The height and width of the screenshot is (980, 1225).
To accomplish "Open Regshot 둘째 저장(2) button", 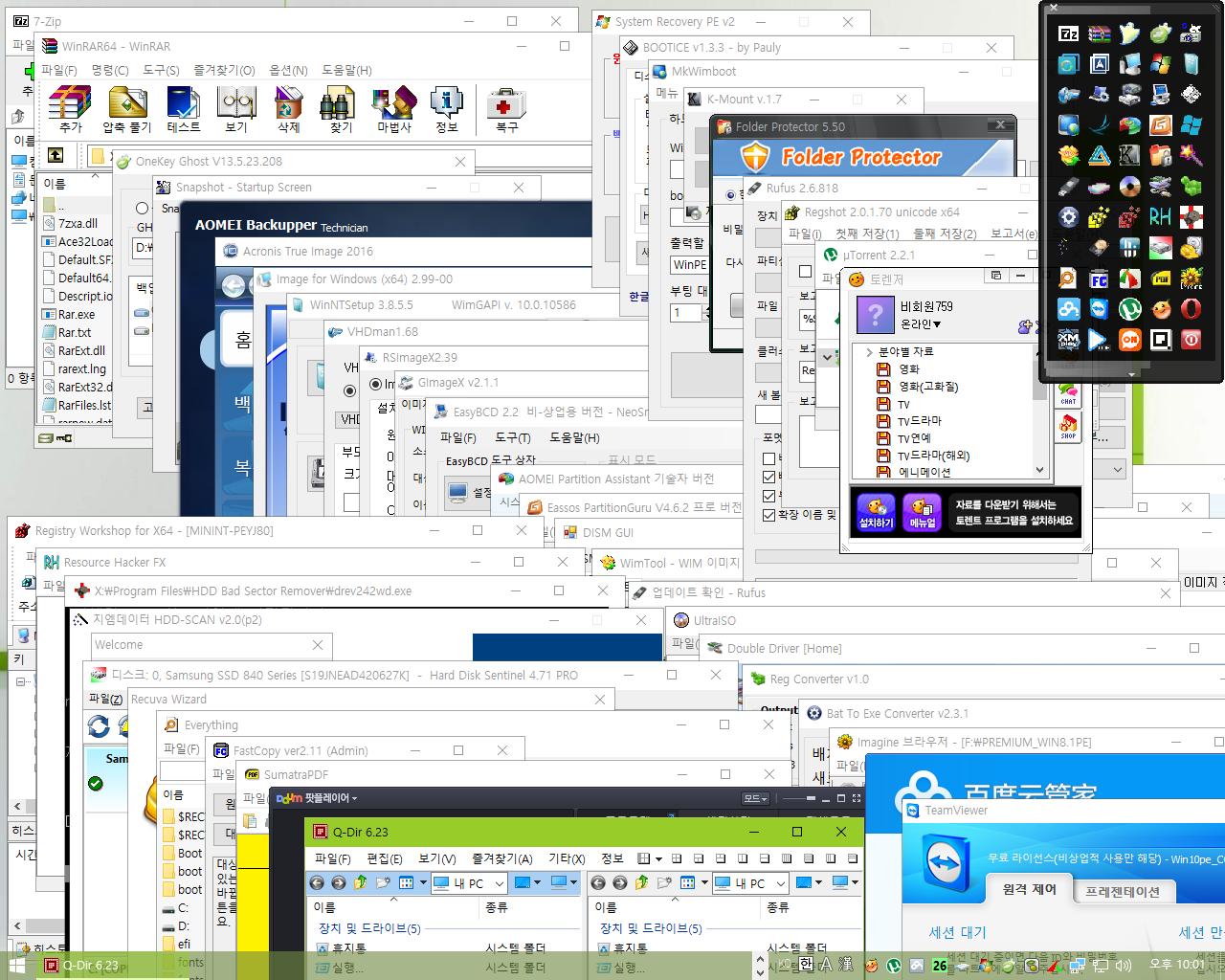I will tap(945, 234).
